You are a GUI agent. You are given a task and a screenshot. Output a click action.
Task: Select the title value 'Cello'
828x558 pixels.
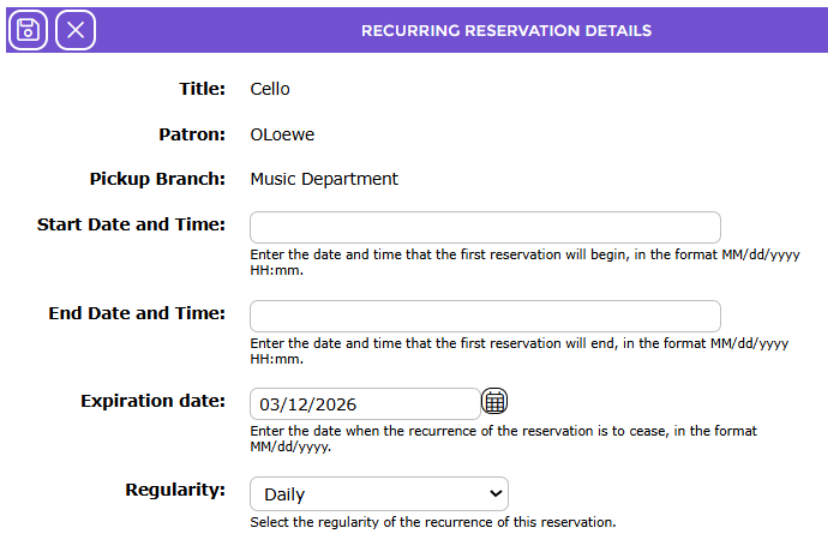[x=270, y=89]
